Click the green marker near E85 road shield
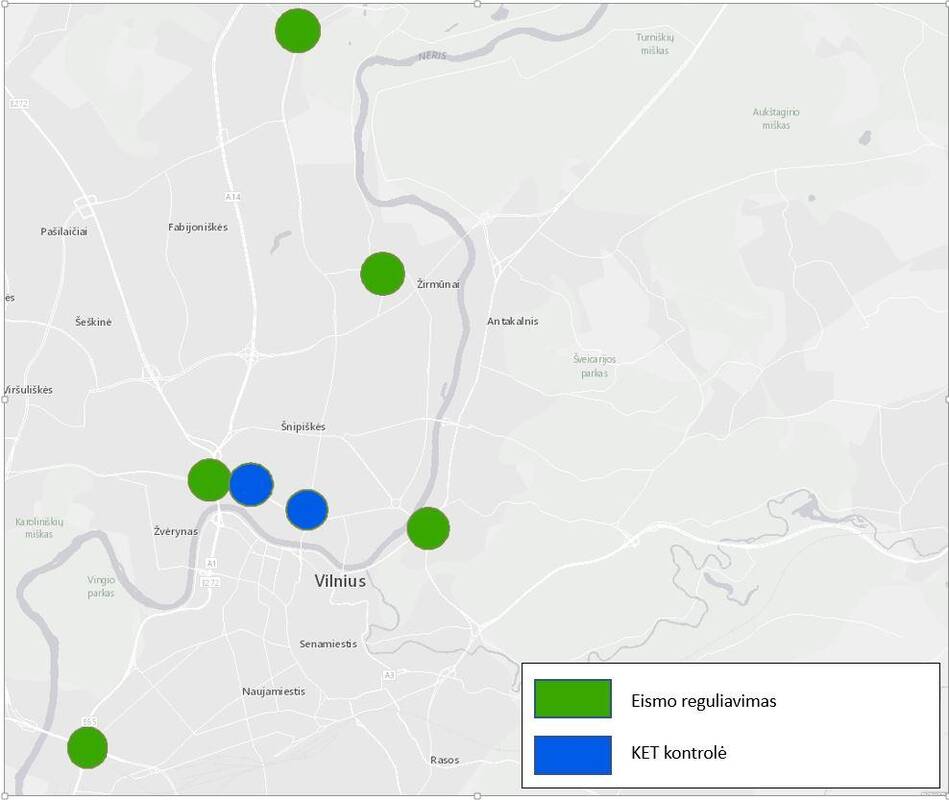949x800 pixels. 88,747
